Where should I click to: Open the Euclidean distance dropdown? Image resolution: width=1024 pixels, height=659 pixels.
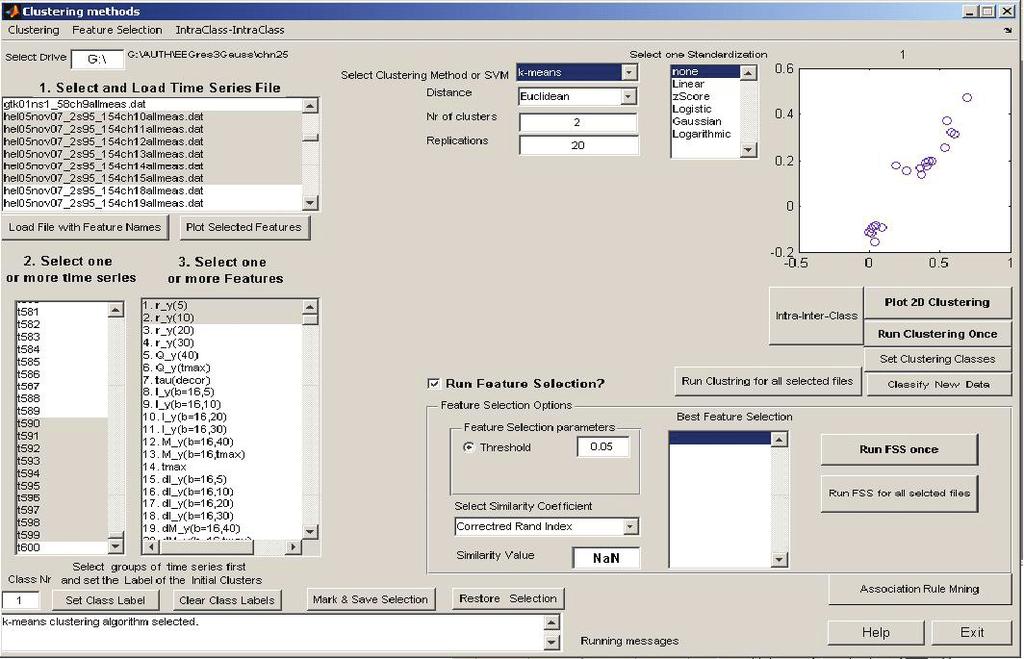tap(628, 97)
